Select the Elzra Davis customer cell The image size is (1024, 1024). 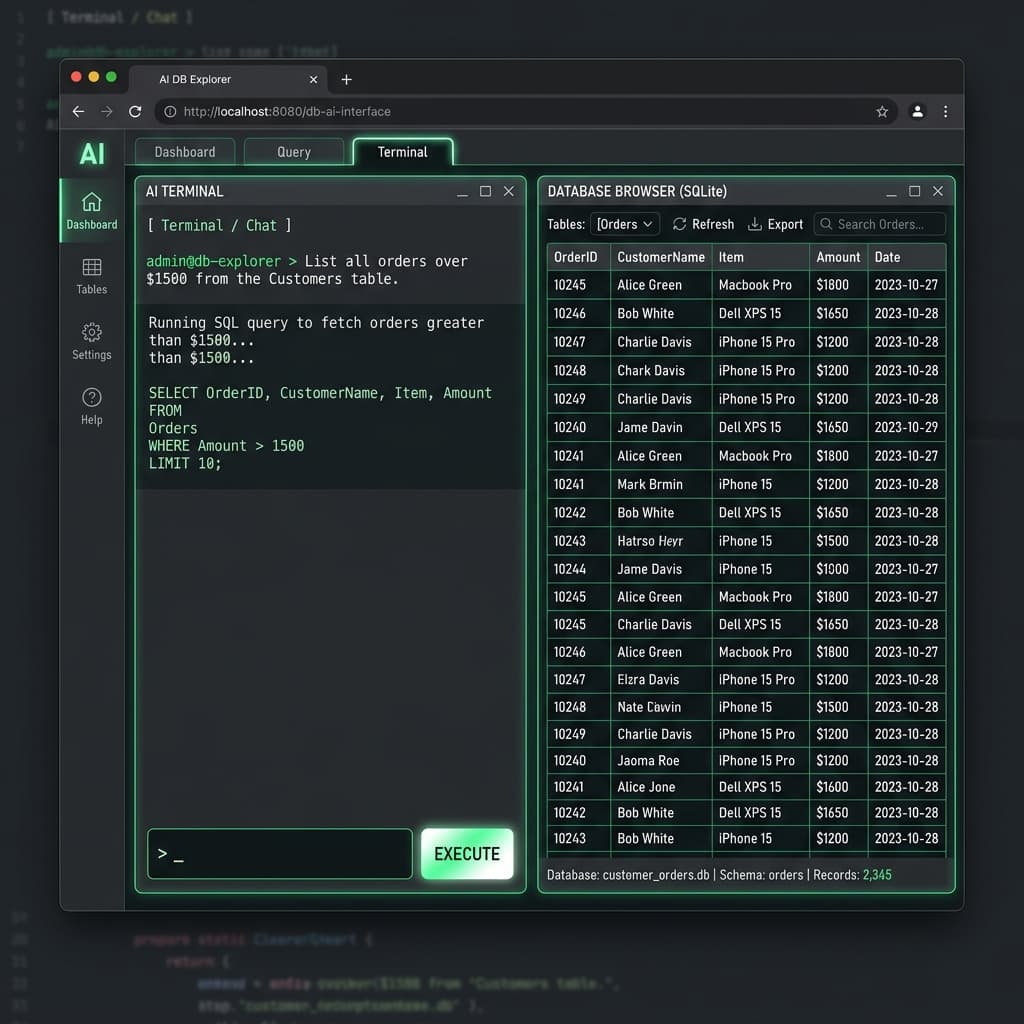point(661,679)
